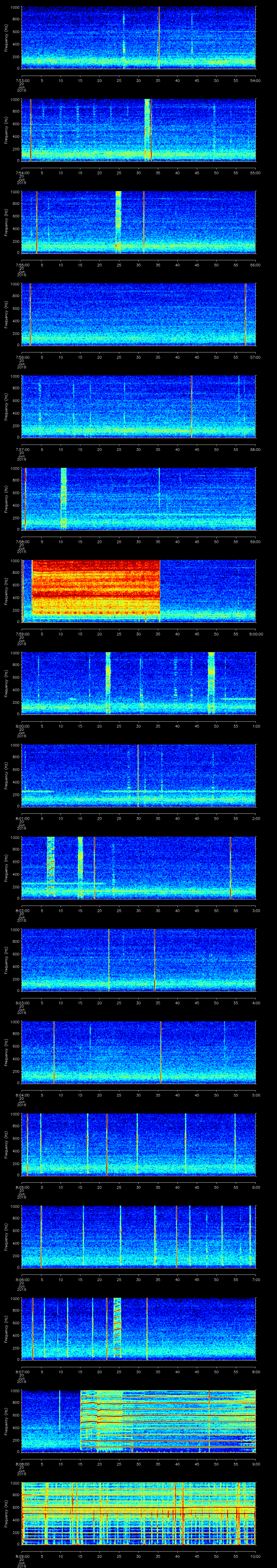Viewport: 277px width, 1568px height.
Task: Select the 7:59:00 spectrogram with red broadband burst
Action: coord(138,591)
